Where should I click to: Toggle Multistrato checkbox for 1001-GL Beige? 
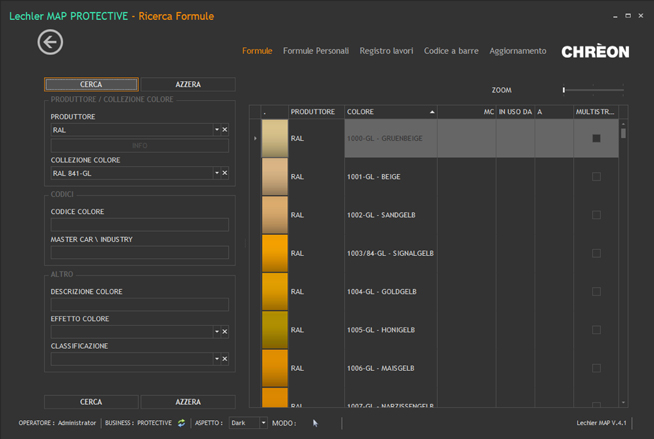pyautogui.click(x=596, y=176)
